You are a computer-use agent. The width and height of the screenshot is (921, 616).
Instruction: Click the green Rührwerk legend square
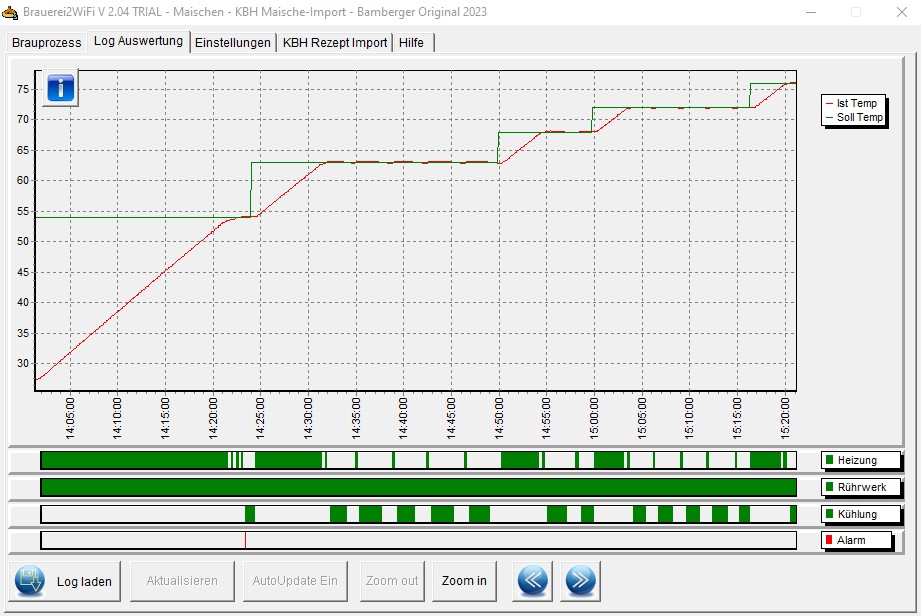(x=829, y=487)
